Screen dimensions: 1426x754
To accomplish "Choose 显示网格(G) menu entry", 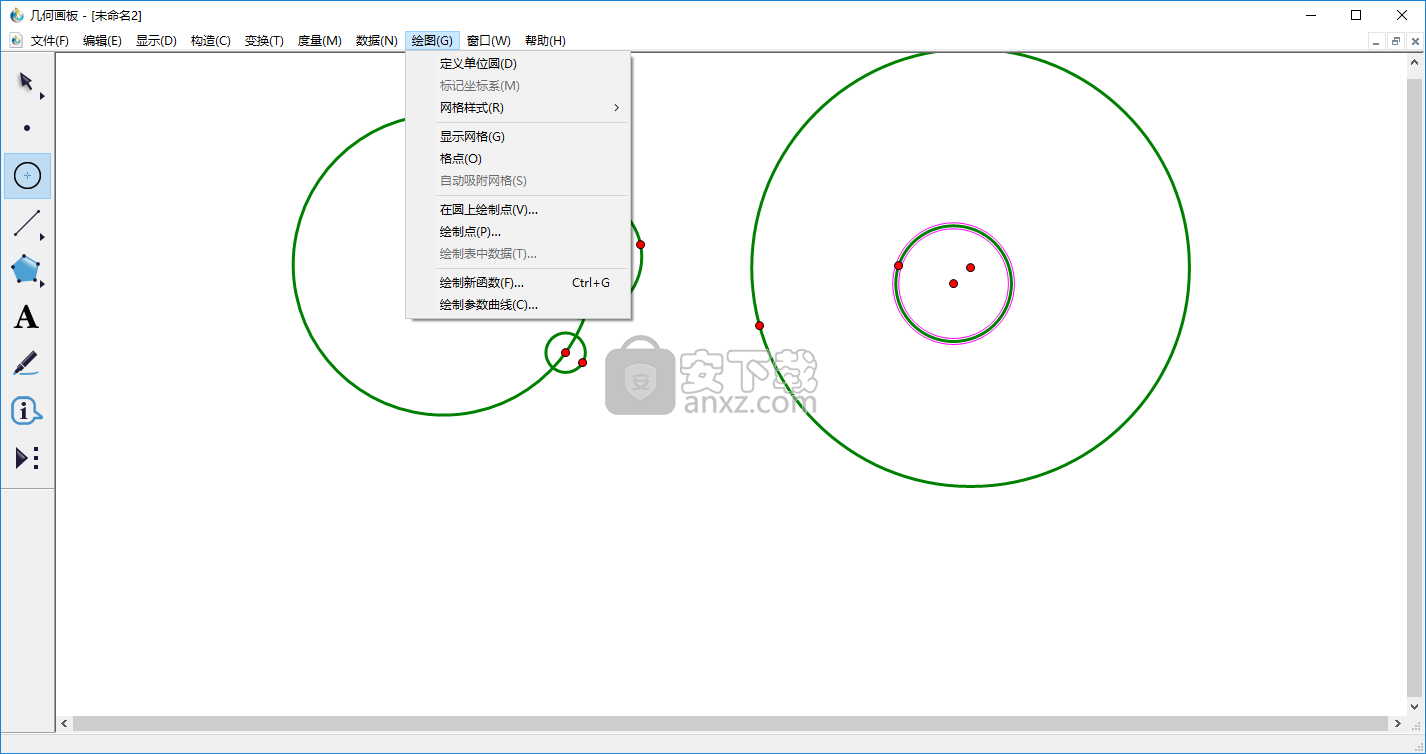I will pos(518,137).
